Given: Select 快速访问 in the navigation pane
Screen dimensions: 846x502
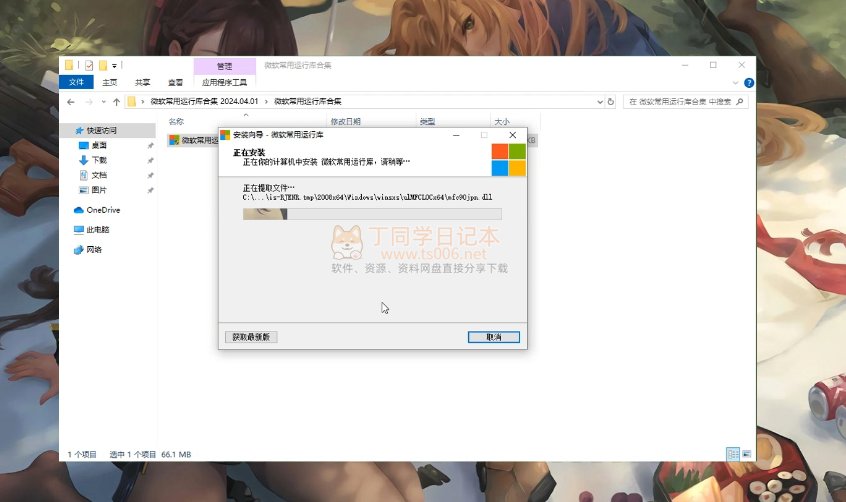Looking at the screenshot, I should [x=101, y=130].
